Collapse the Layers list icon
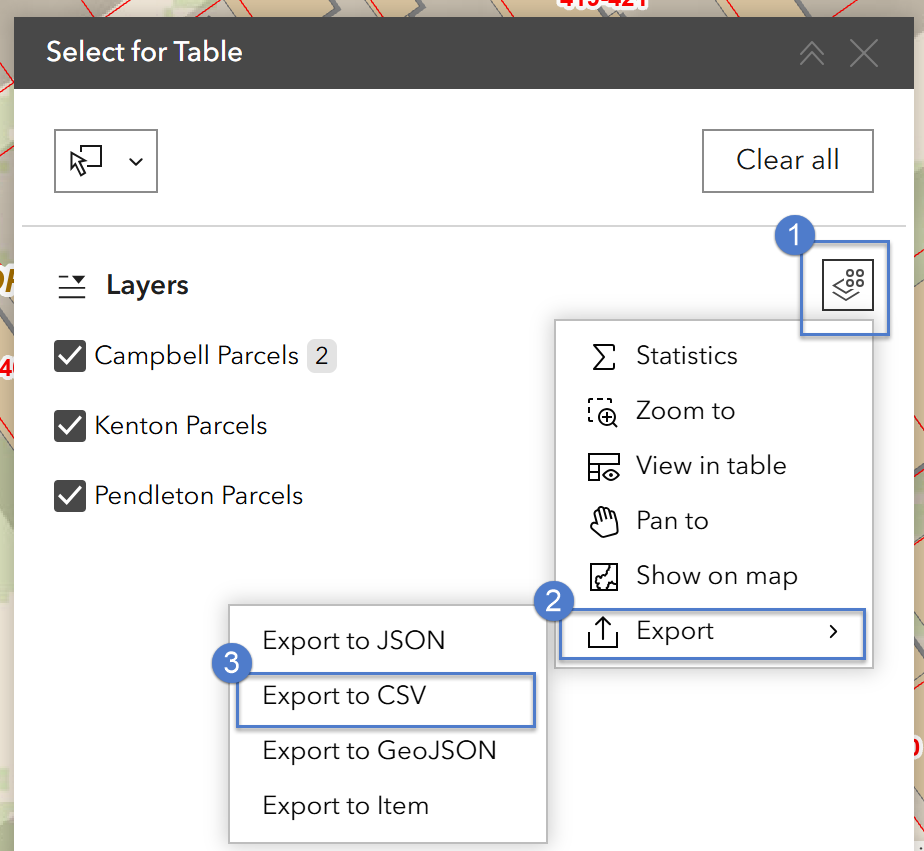924x851 pixels. tap(72, 286)
